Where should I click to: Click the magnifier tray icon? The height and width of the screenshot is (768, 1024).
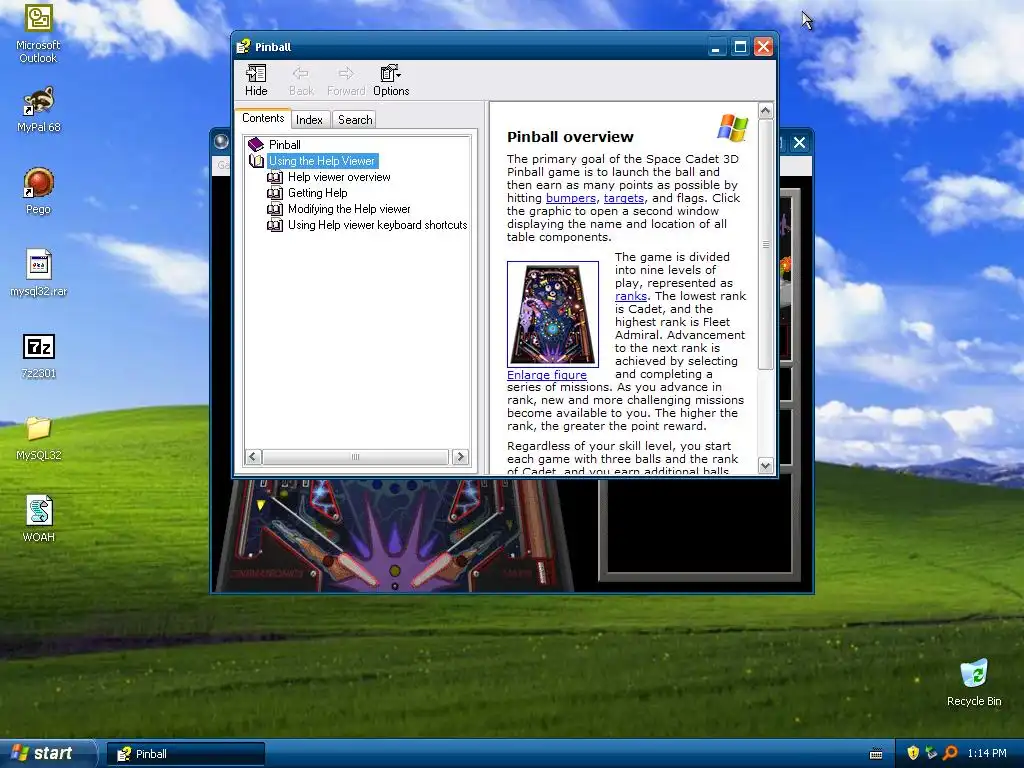point(950,754)
